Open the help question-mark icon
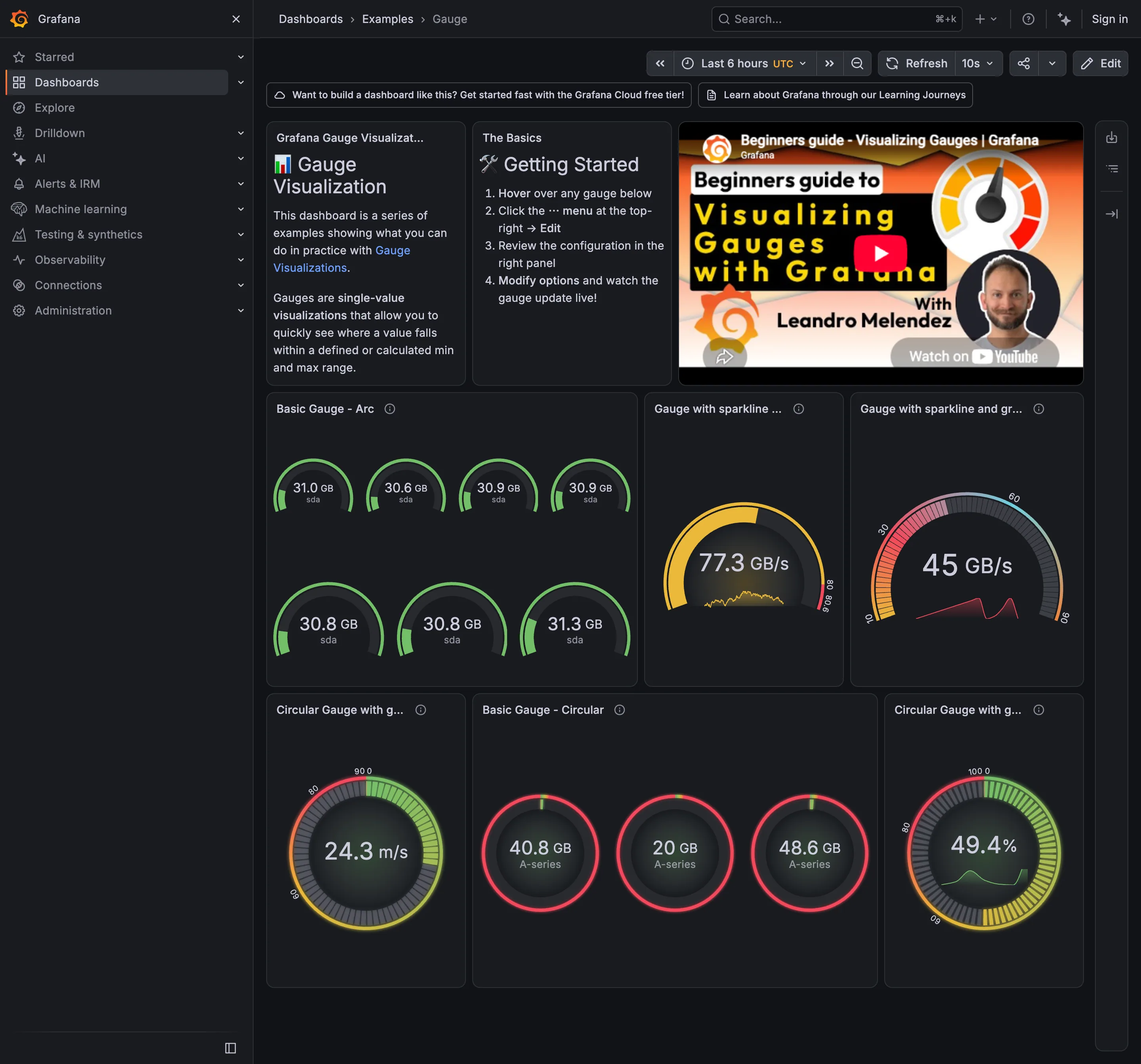The height and width of the screenshot is (1064, 1141). [1028, 19]
